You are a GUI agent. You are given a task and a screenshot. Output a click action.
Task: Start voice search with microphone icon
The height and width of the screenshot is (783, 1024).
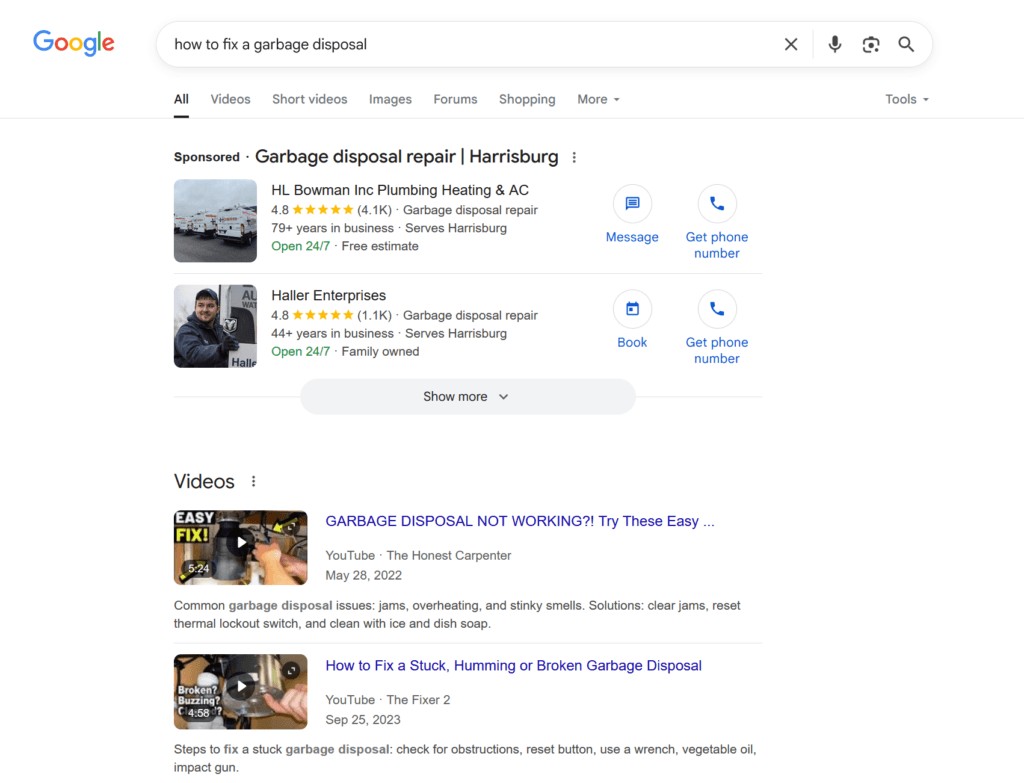[835, 44]
